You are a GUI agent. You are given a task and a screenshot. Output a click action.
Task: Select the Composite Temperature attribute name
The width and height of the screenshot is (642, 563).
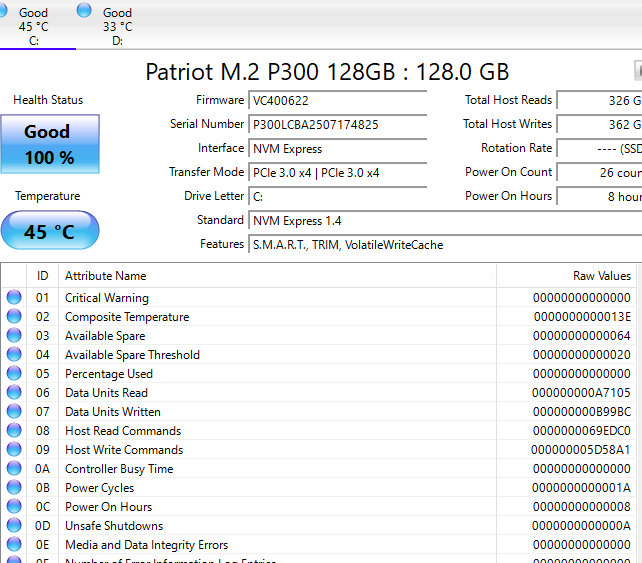point(127,317)
